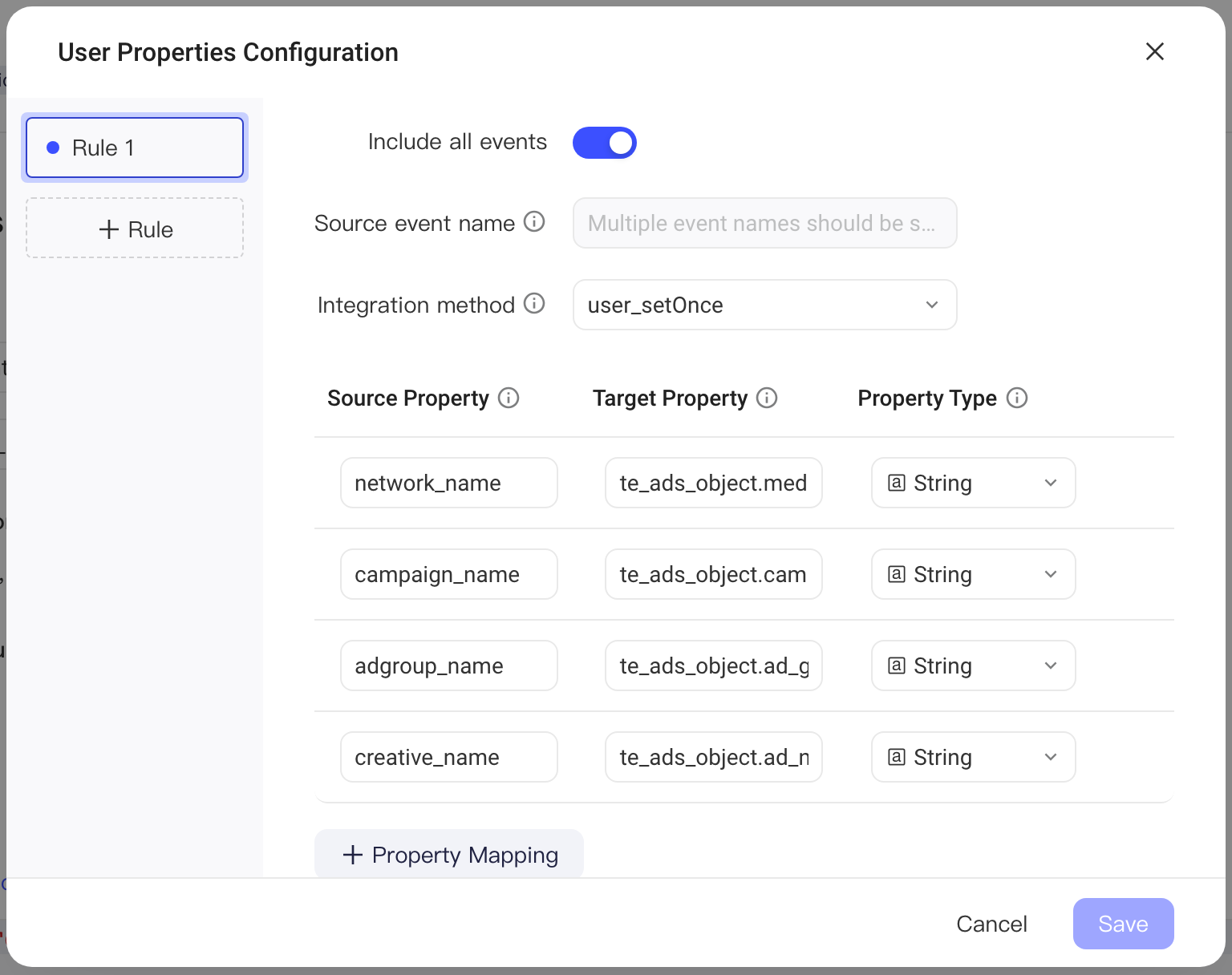Add a new rule with + Rule
Screen dimensions: 1232x975
tap(135, 228)
